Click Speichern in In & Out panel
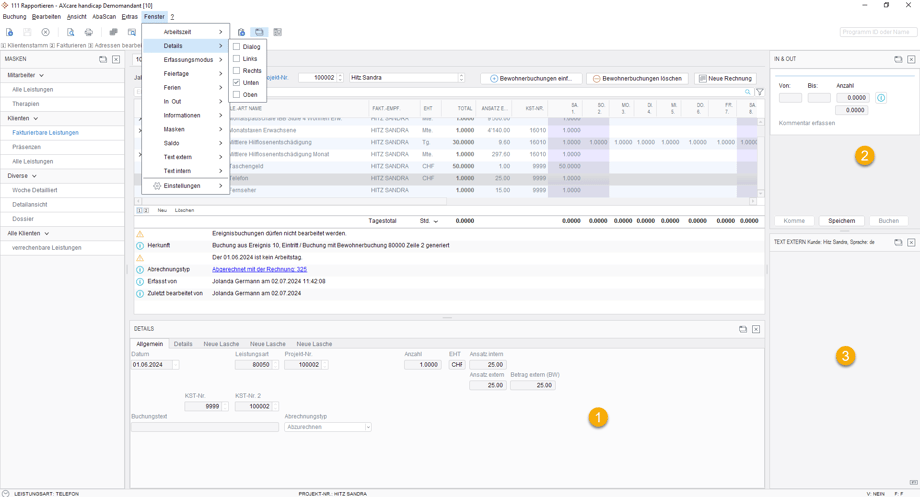Screen dimensions: 920x497 [841, 221]
